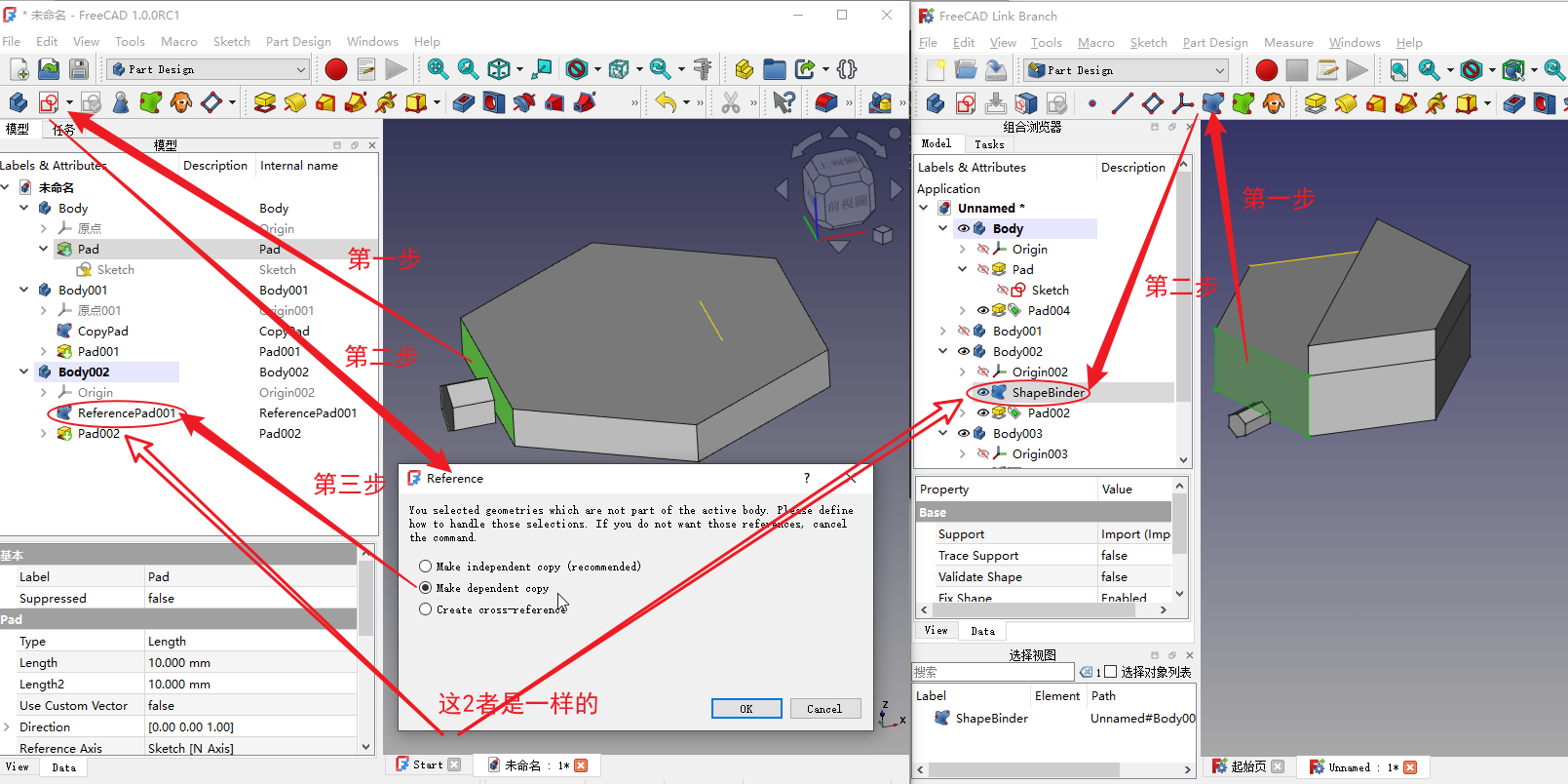
Task: Select Make independent copy radio option
Action: tap(425, 567)
